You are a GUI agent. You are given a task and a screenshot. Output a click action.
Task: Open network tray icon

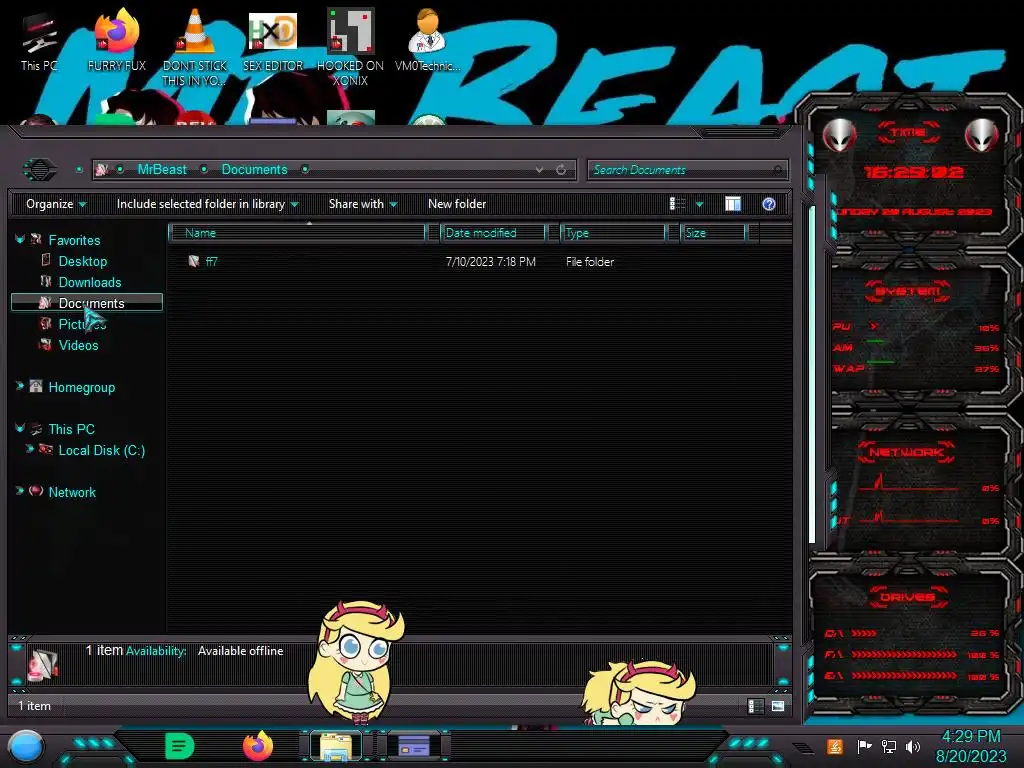(x=888, y=746)
